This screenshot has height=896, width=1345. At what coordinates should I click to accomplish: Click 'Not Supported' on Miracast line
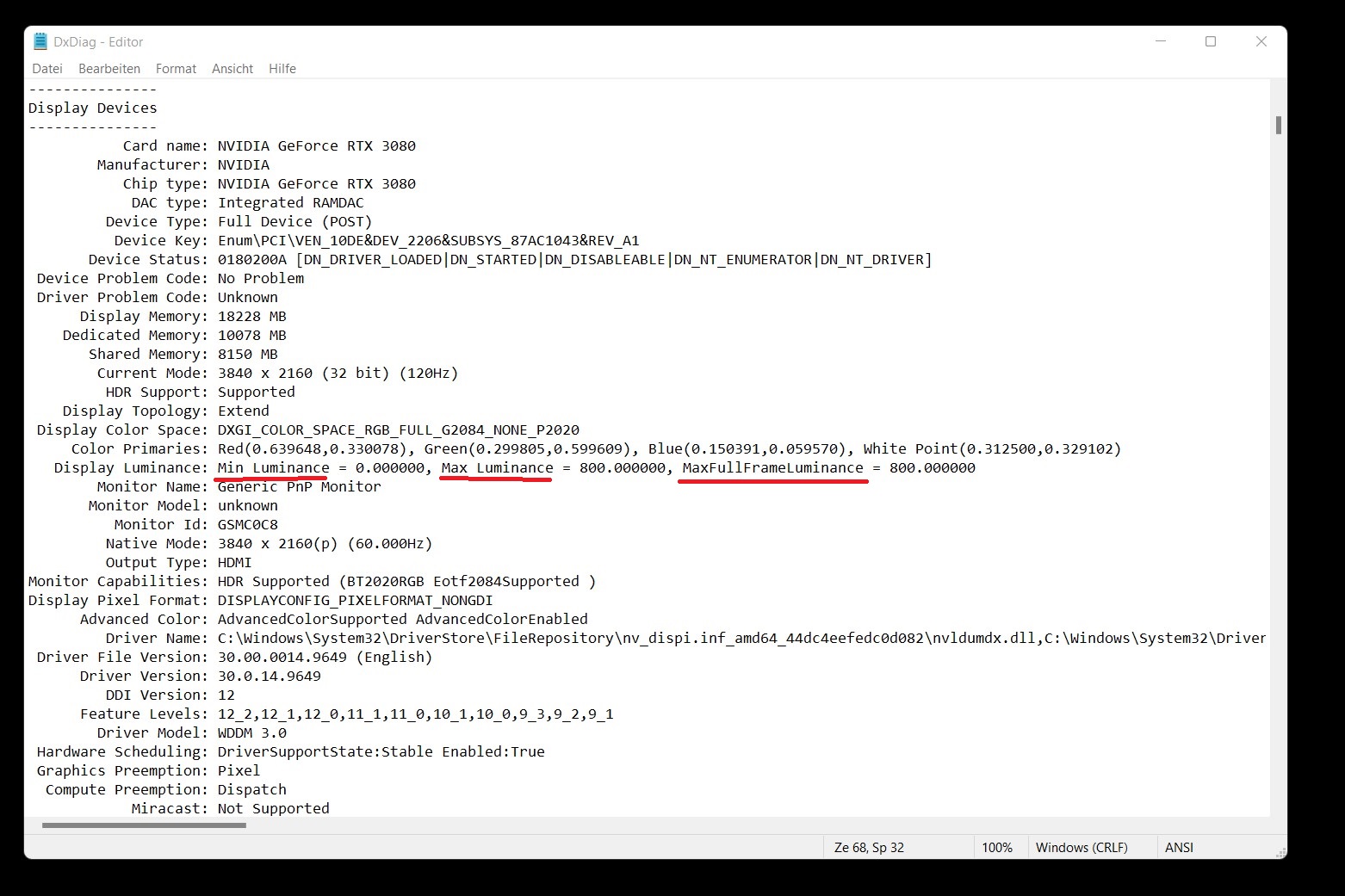click(274, 808)
